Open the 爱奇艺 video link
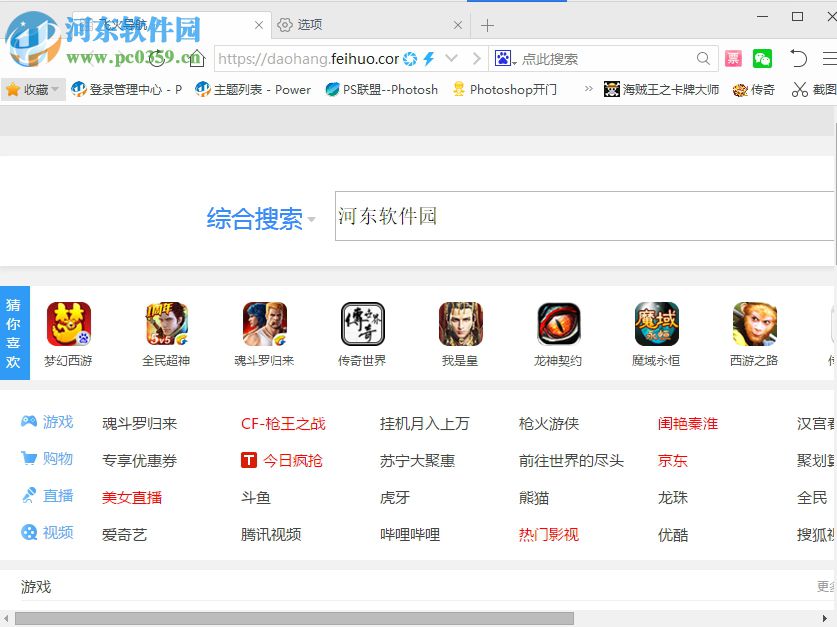This screenshot has width=837, height=627. tap(124, 534)
